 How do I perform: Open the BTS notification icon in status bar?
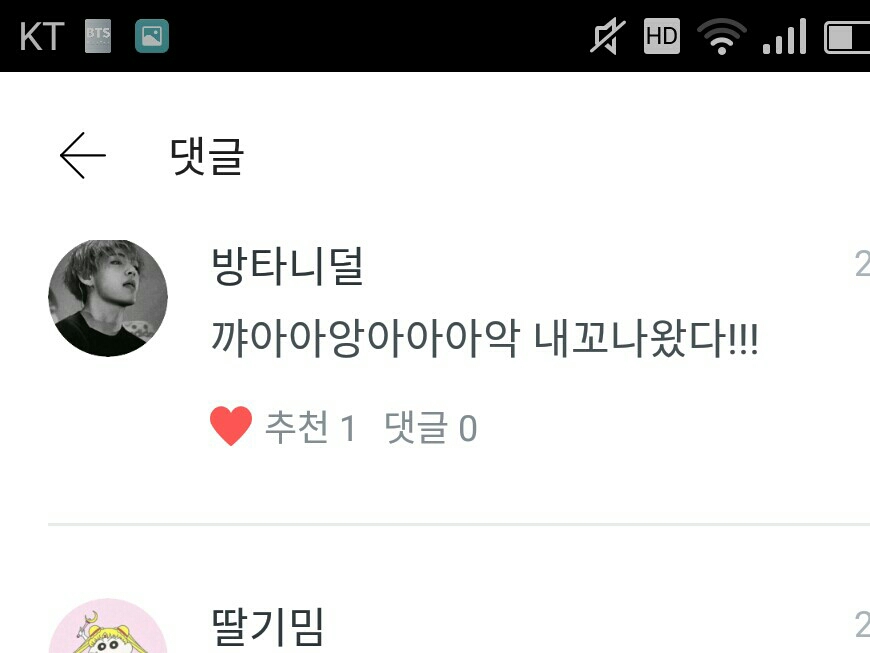pyautogui.click(x=98, y=36)
